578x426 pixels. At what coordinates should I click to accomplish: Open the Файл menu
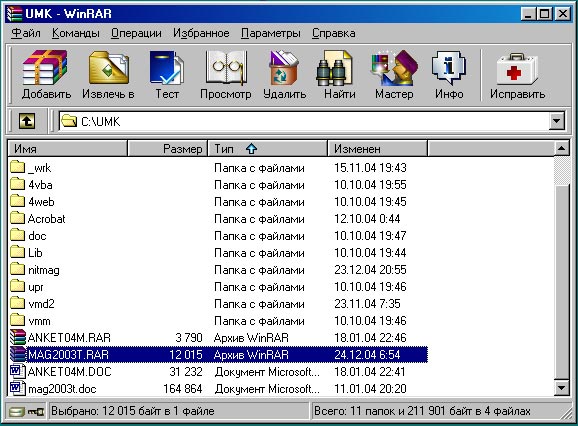26,33
